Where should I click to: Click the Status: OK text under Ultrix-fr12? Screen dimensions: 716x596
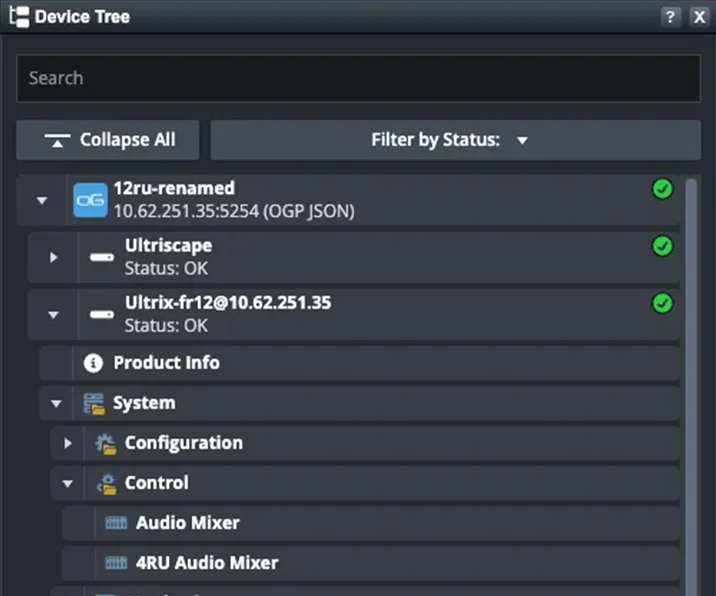point(166,326)
